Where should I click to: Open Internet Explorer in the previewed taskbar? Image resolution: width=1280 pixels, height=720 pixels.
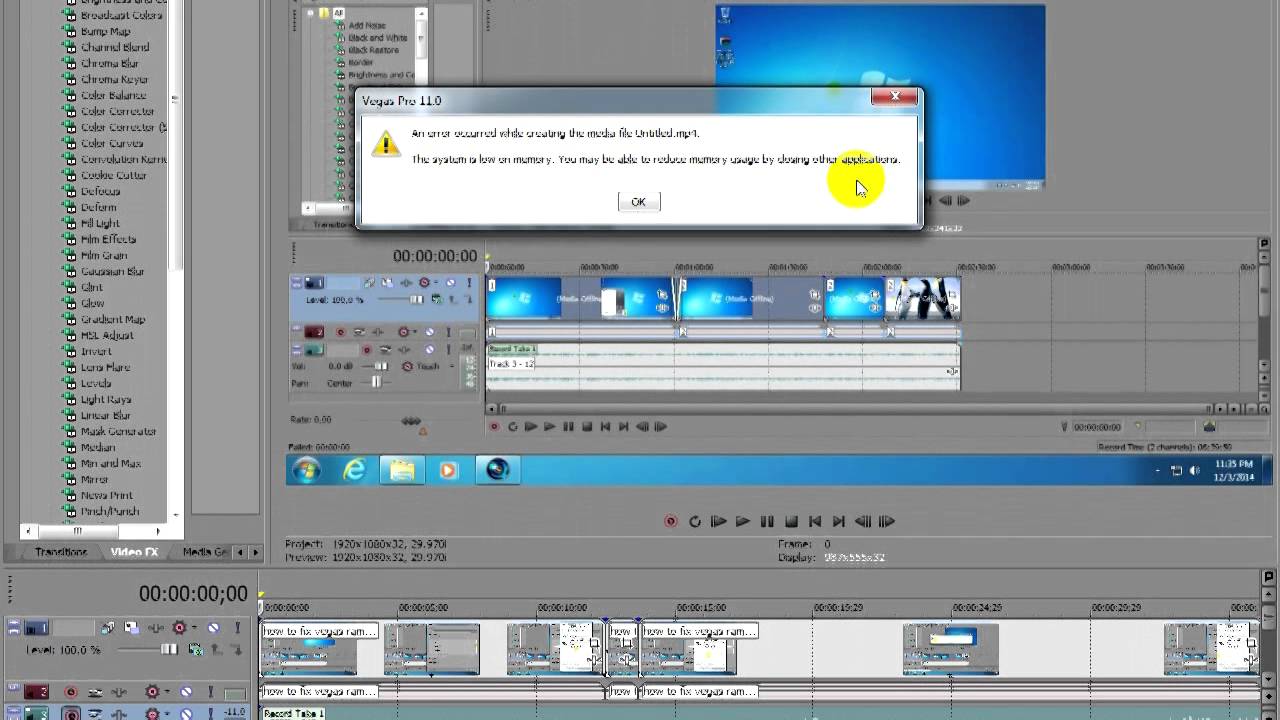click(354, 470)
